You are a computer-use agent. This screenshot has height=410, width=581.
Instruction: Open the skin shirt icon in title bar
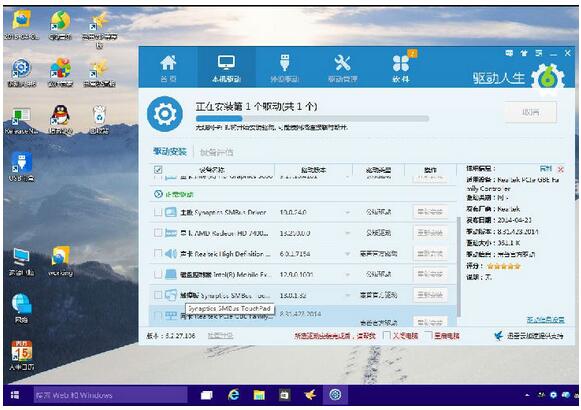[524, 53]
